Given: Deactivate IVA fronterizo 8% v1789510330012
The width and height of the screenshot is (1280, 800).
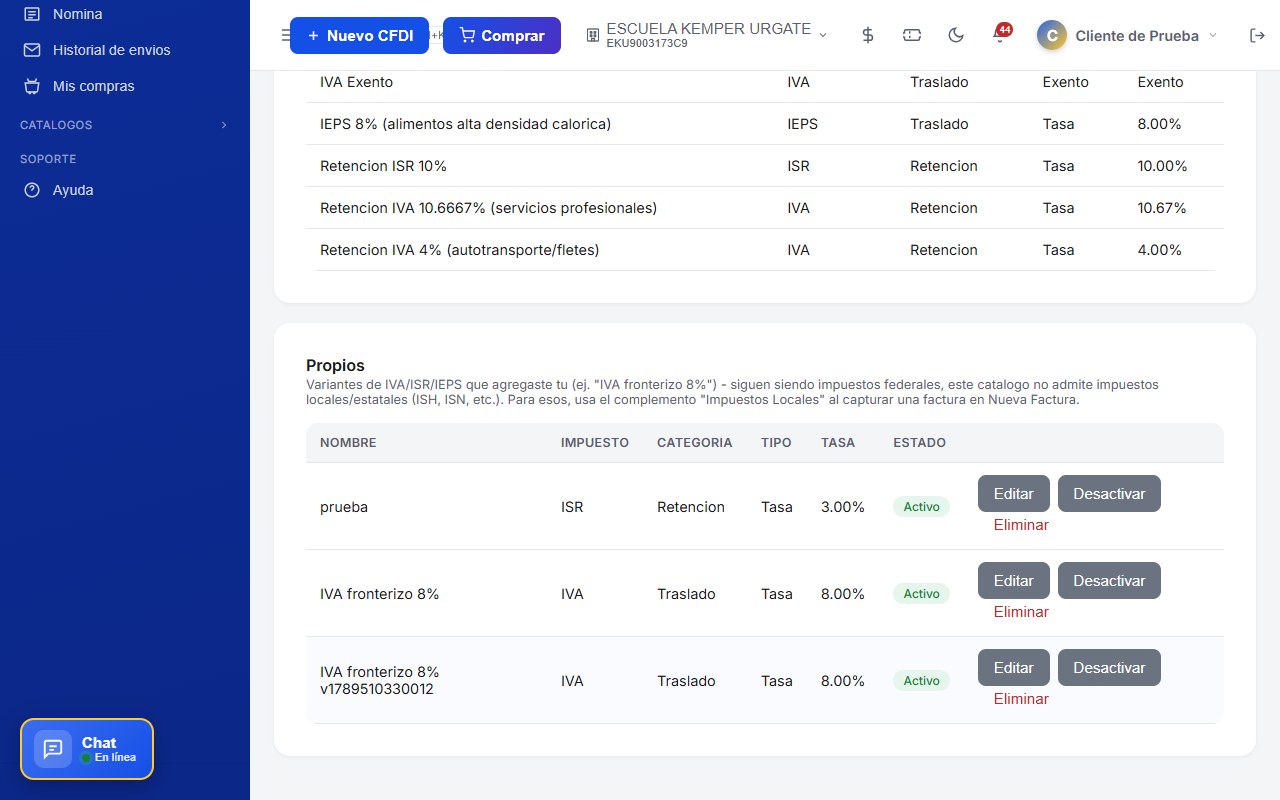Looking at the screenshot, I should coord(1109,668).
